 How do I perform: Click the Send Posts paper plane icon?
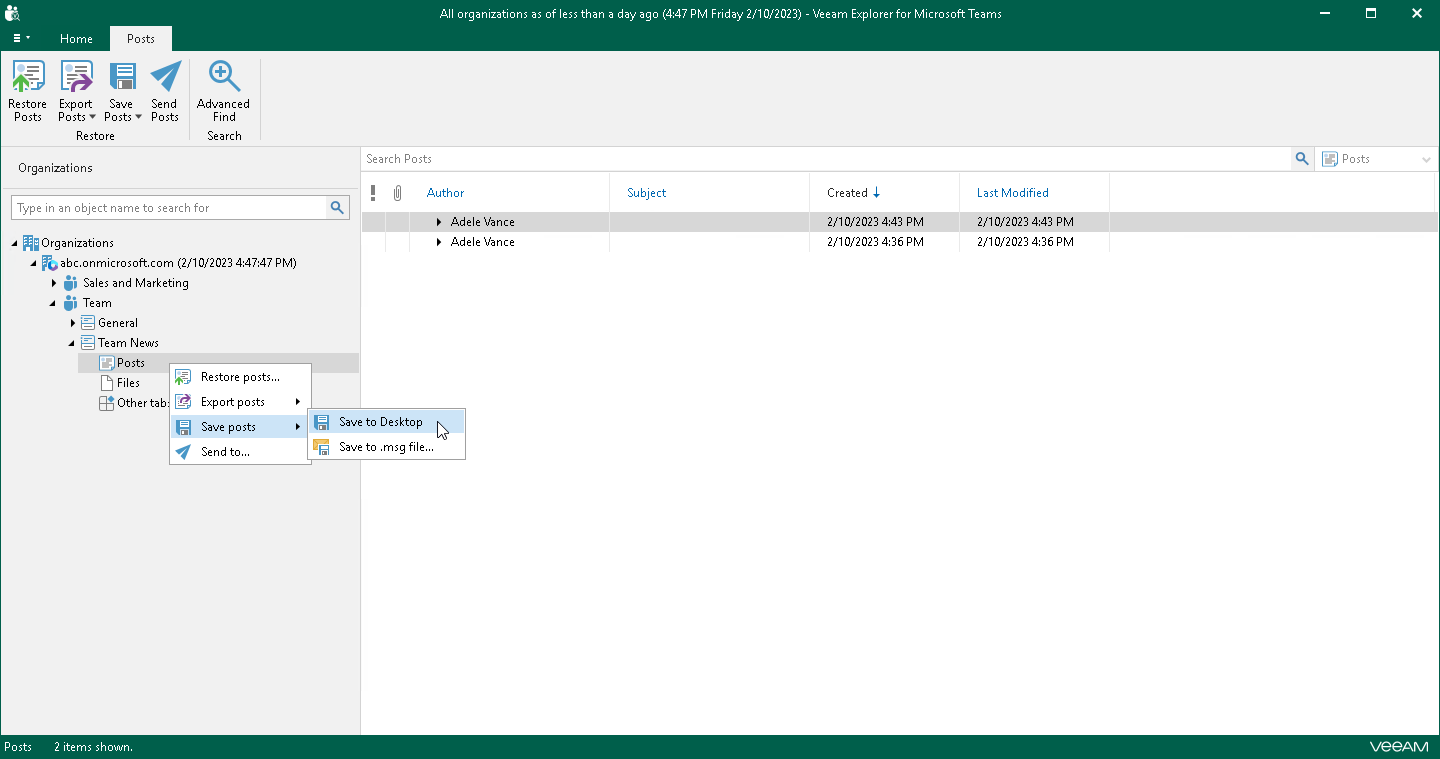point(165,78)
